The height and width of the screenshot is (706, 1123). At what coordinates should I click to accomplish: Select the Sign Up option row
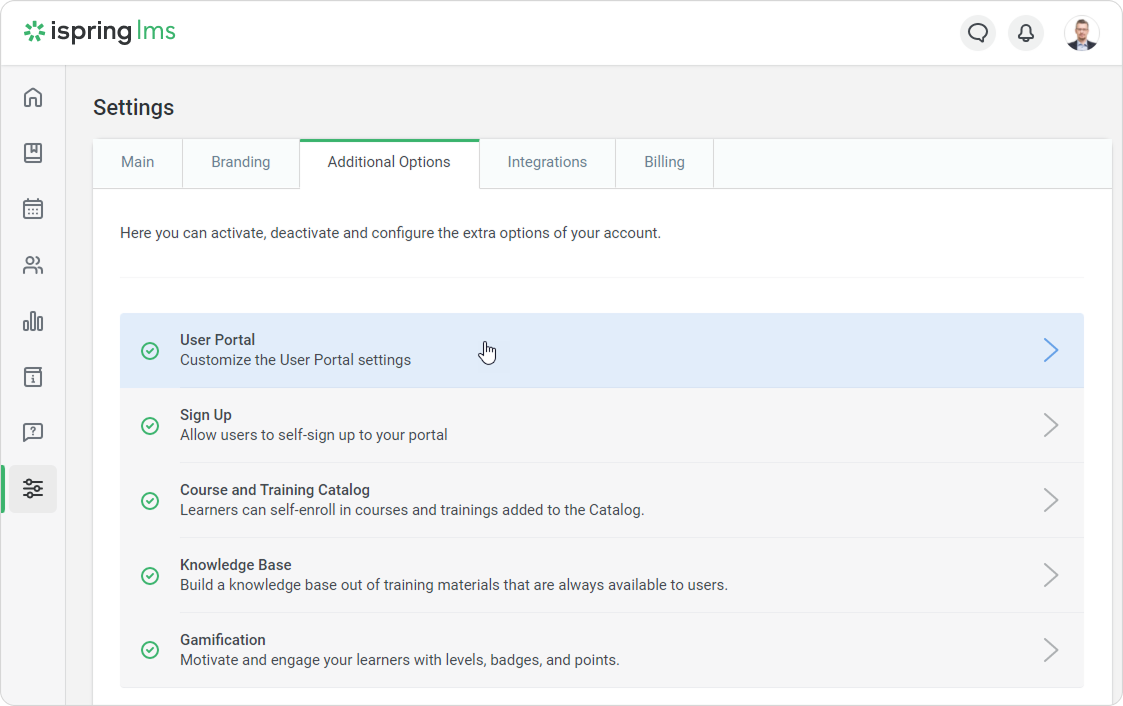(x=600, y=425)
